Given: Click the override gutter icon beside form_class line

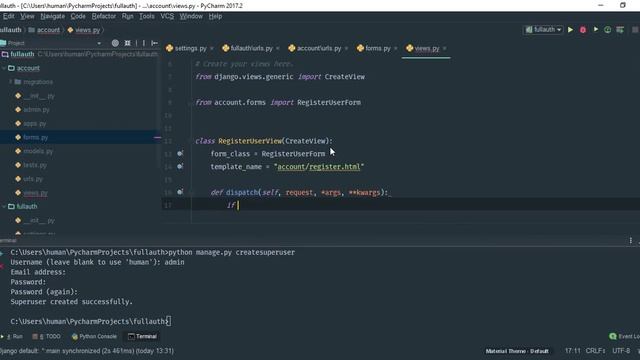Looking at the screenshot, I should (180, 153).
